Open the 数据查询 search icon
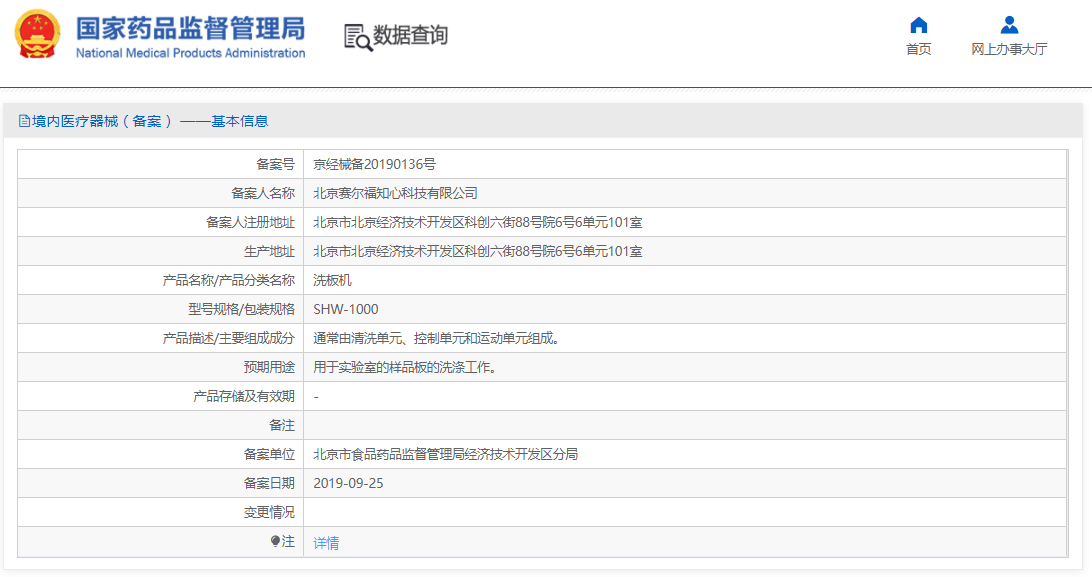The height and width of the screenshot is (577, 1092). point(358,37)
